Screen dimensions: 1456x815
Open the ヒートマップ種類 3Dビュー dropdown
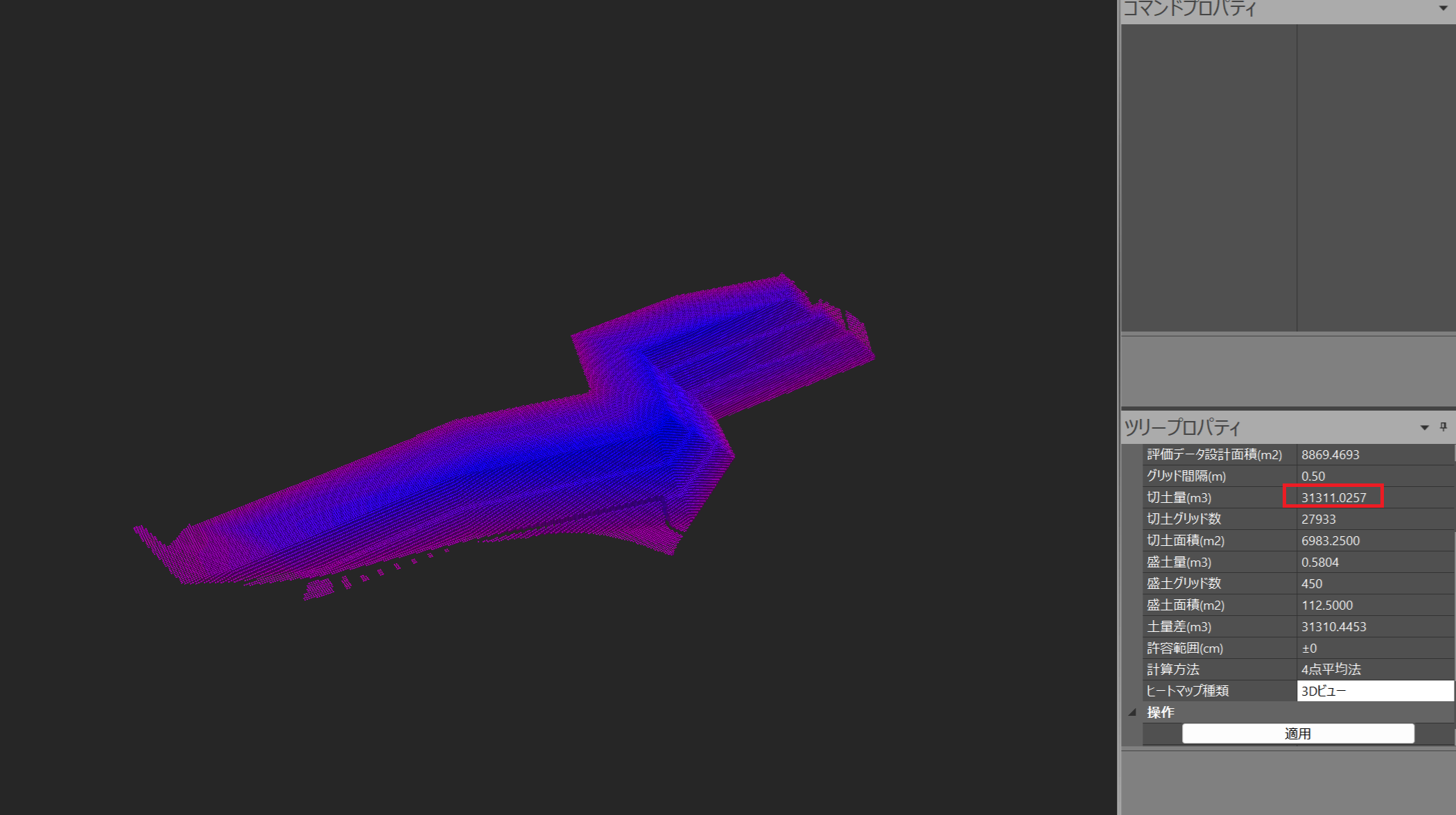(x=1375, y=691)
